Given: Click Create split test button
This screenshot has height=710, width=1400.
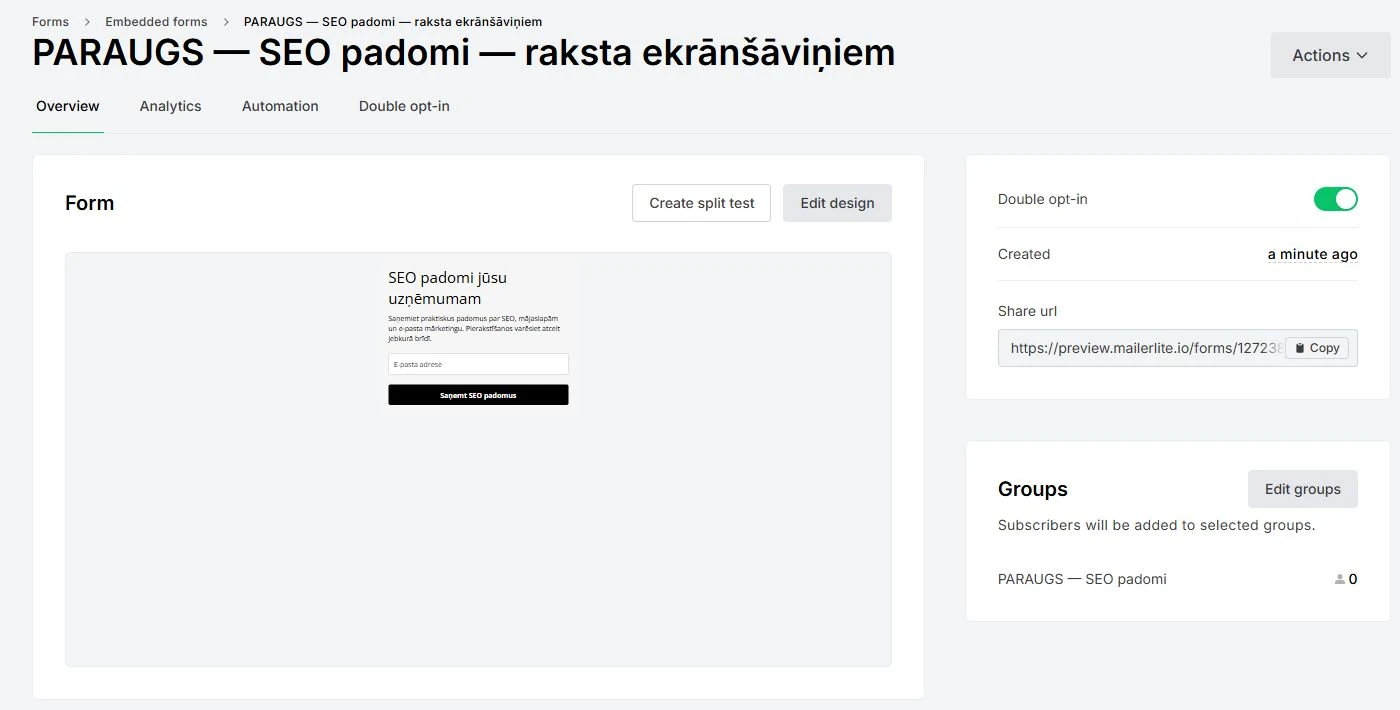Looking at the screenshot, I should pyautogui.click(x=701, y=203).
